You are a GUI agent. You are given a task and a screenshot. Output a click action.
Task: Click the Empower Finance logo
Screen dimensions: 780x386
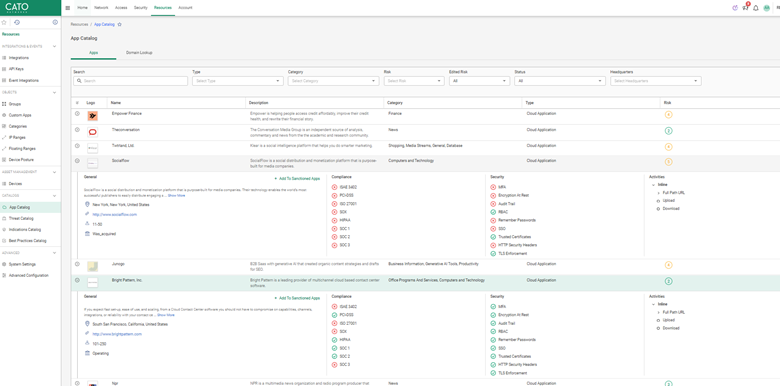[93, 116]
